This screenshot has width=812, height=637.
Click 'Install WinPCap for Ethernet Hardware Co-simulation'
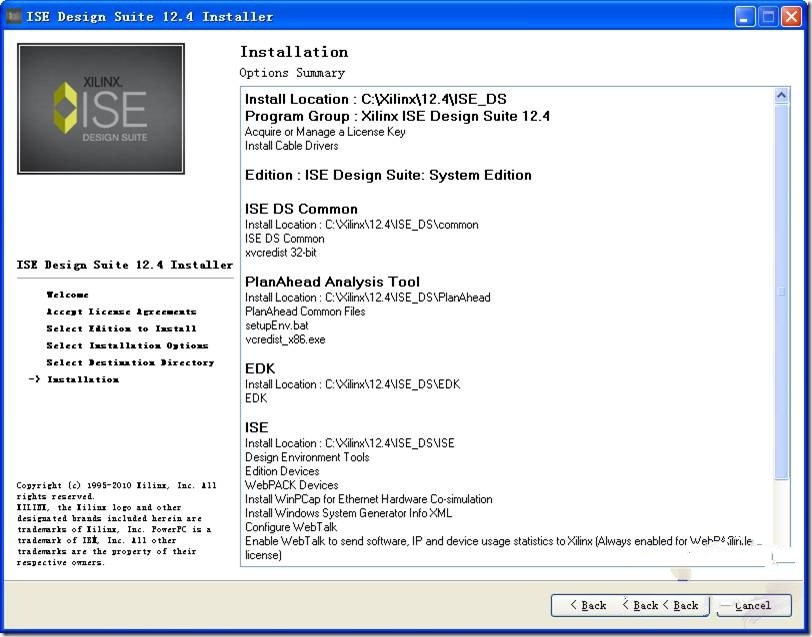369,499
